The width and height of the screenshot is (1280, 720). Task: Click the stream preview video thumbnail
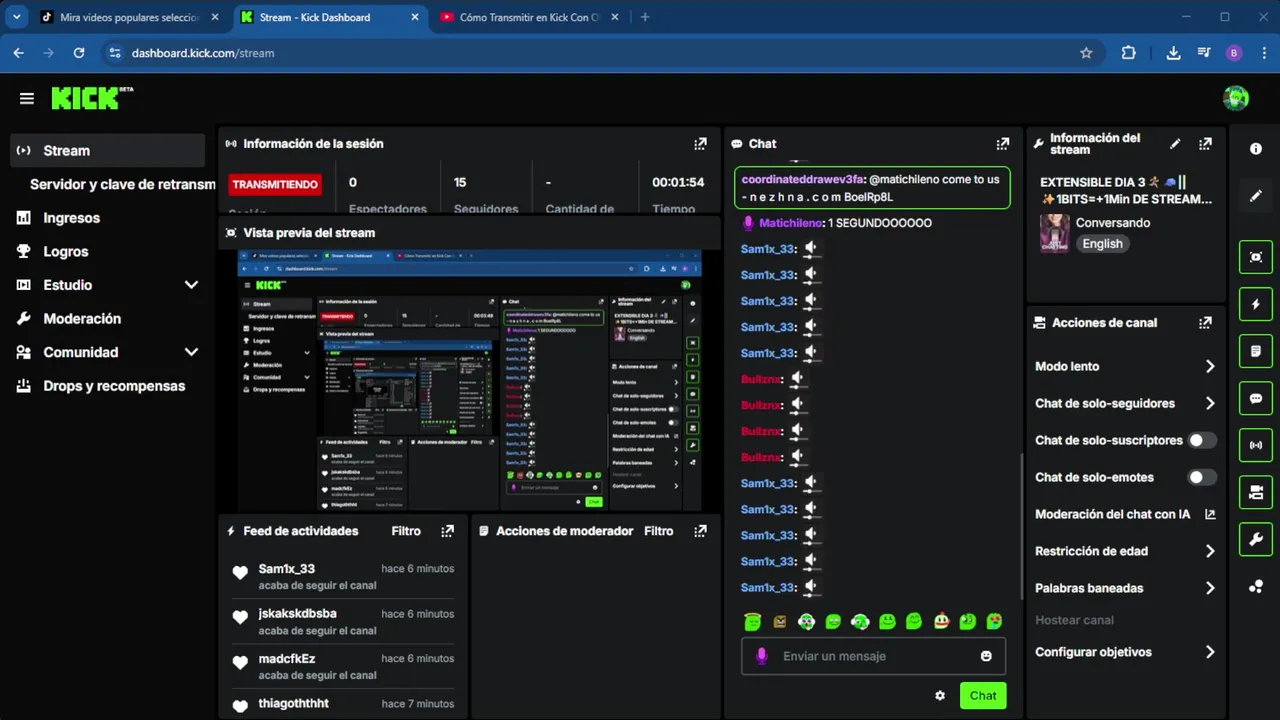coord(470,381)
